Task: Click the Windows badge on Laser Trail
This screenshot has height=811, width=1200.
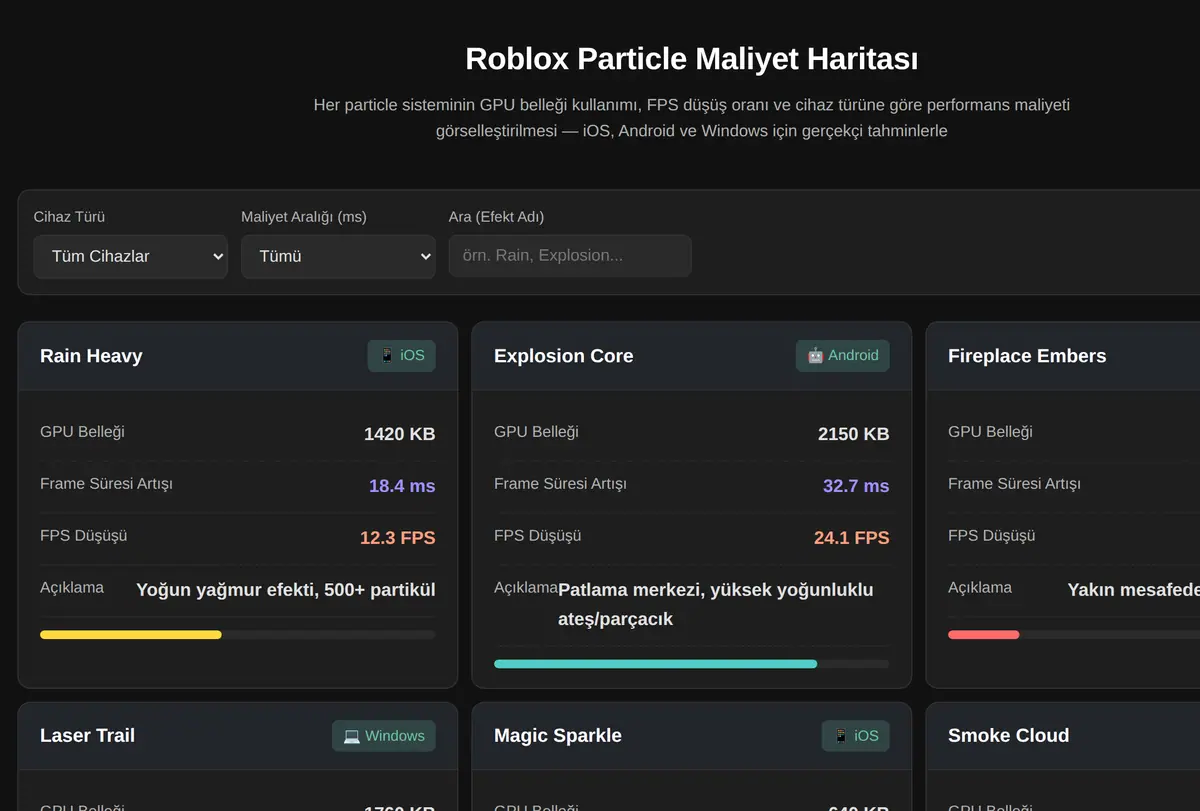Action: [384, 736]
